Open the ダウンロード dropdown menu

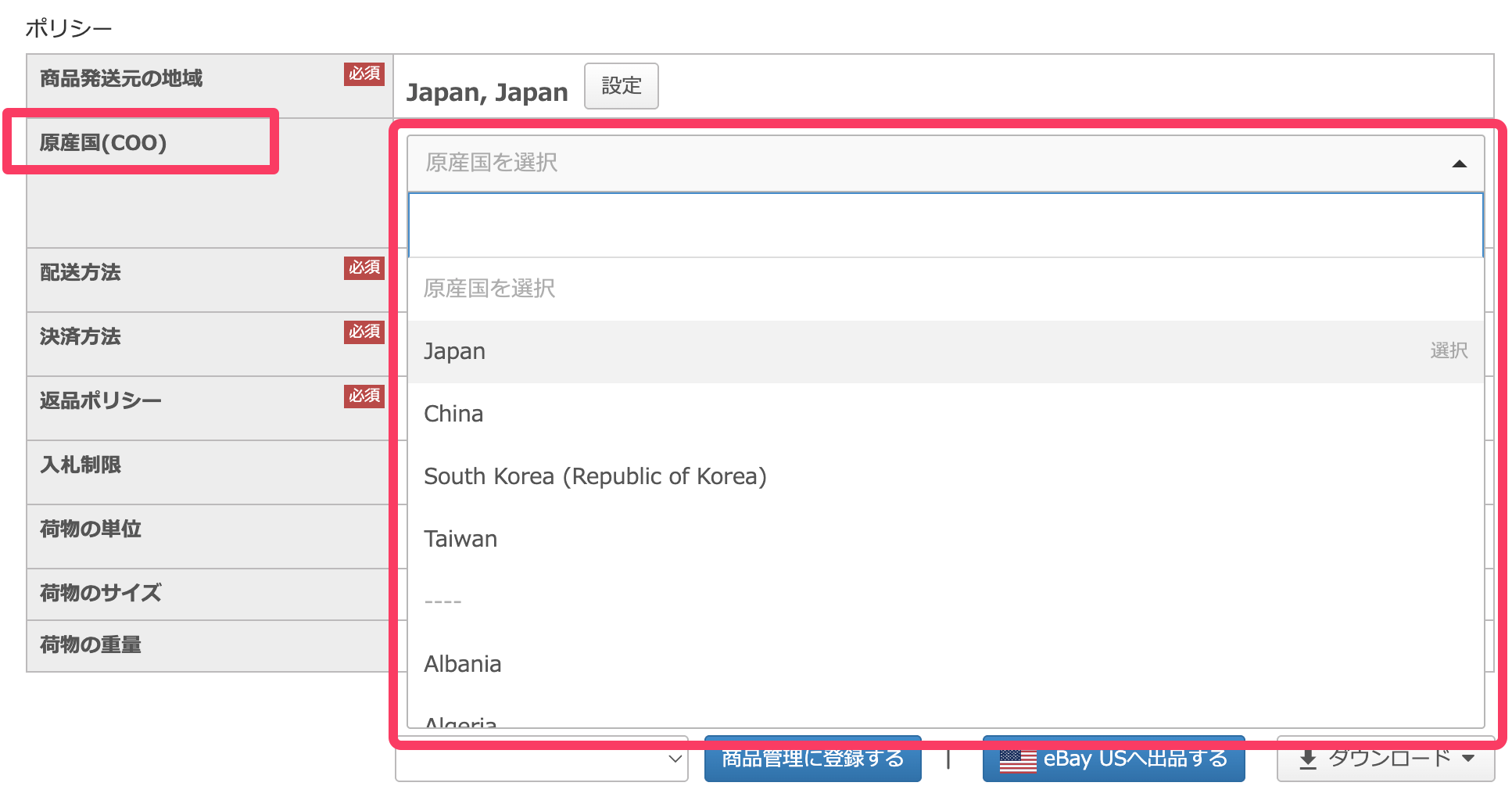[1385, 759]
